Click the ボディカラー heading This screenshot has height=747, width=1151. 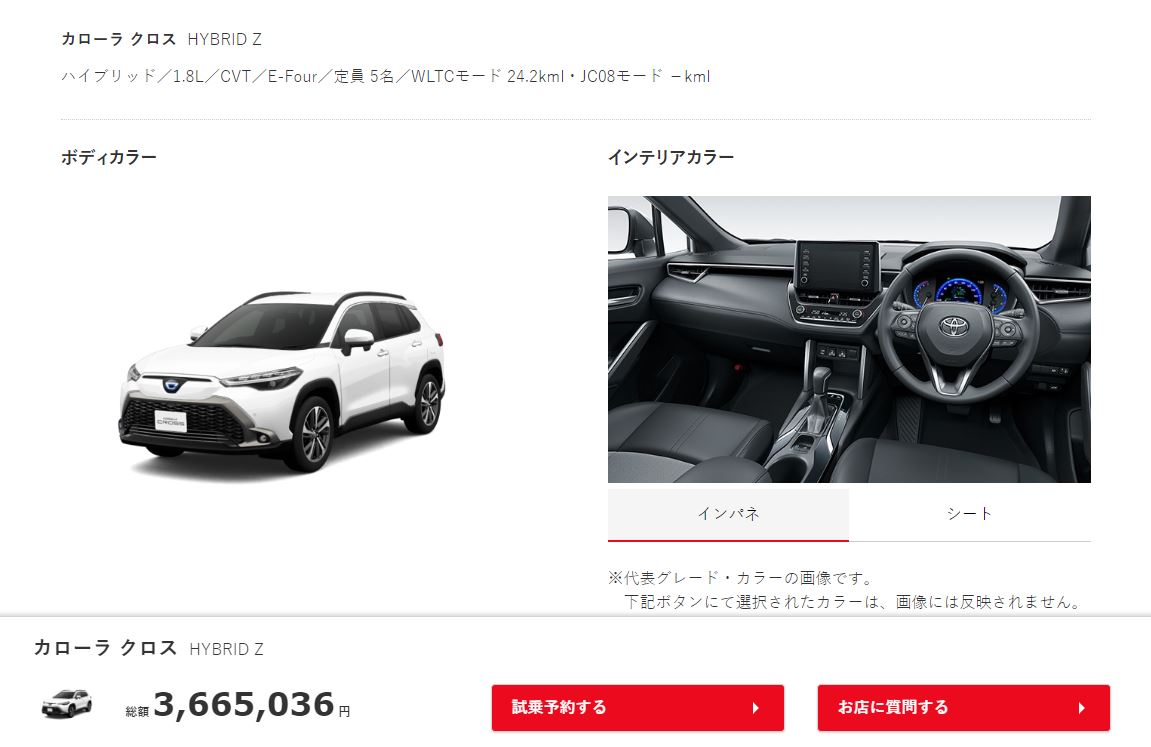[x=109, y=157]
